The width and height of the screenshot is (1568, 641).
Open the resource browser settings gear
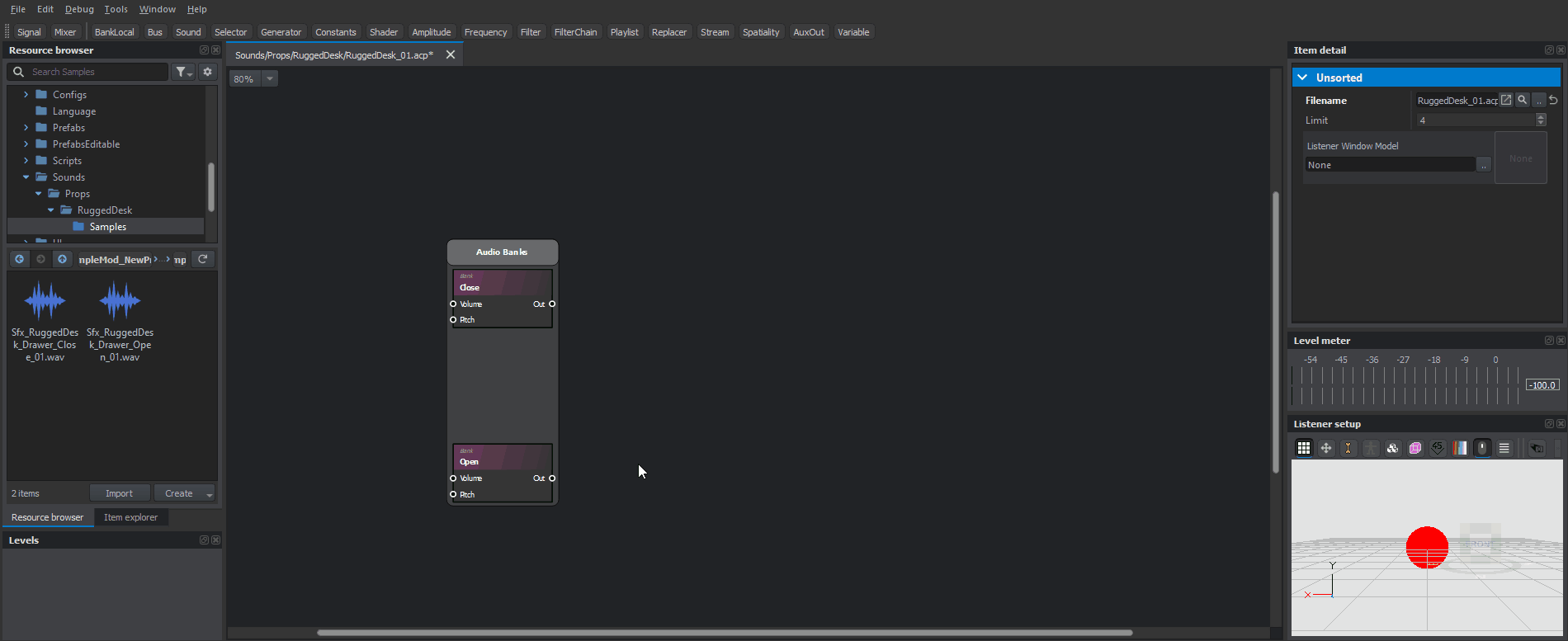pos(208,72)
